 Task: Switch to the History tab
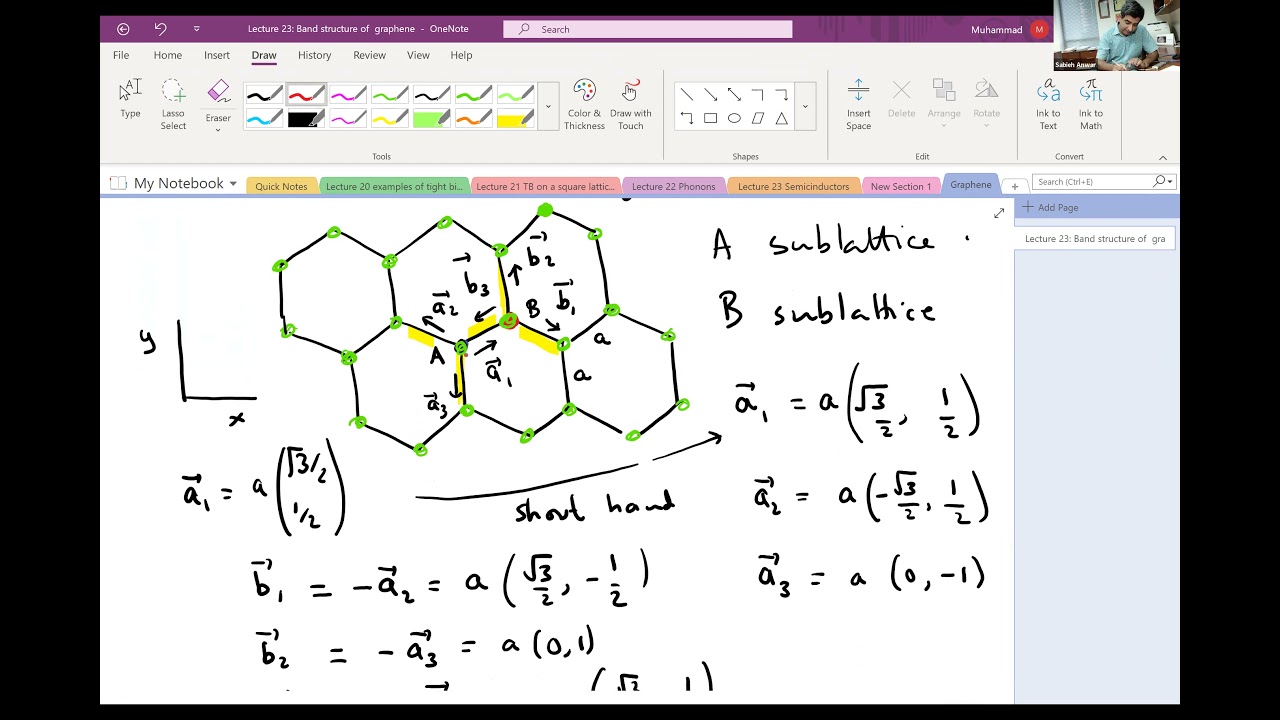tap(314, 55)
